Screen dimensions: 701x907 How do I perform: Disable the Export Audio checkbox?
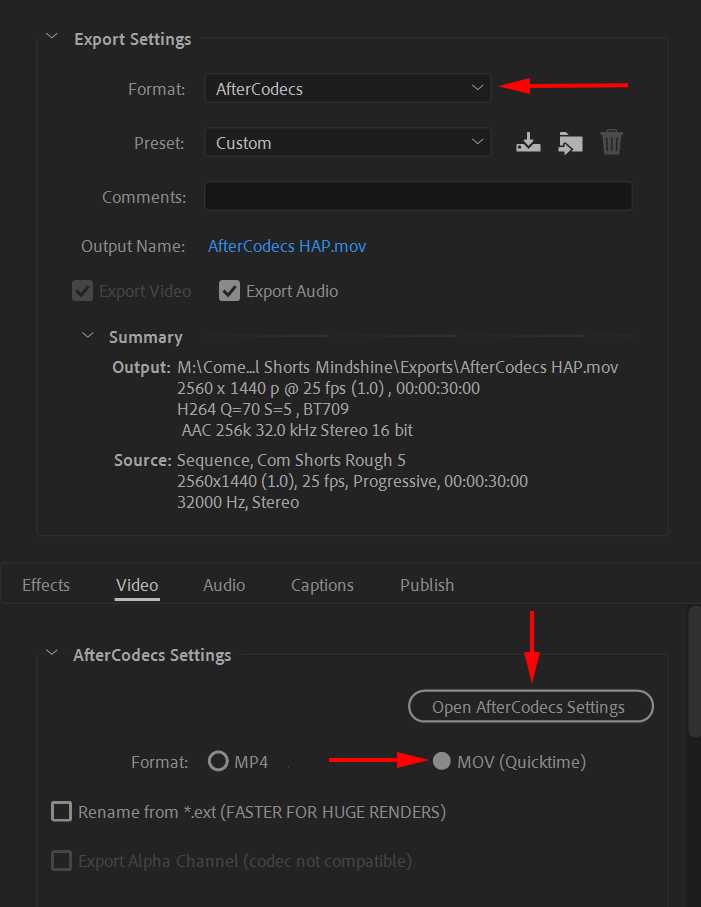pos(229,291)
